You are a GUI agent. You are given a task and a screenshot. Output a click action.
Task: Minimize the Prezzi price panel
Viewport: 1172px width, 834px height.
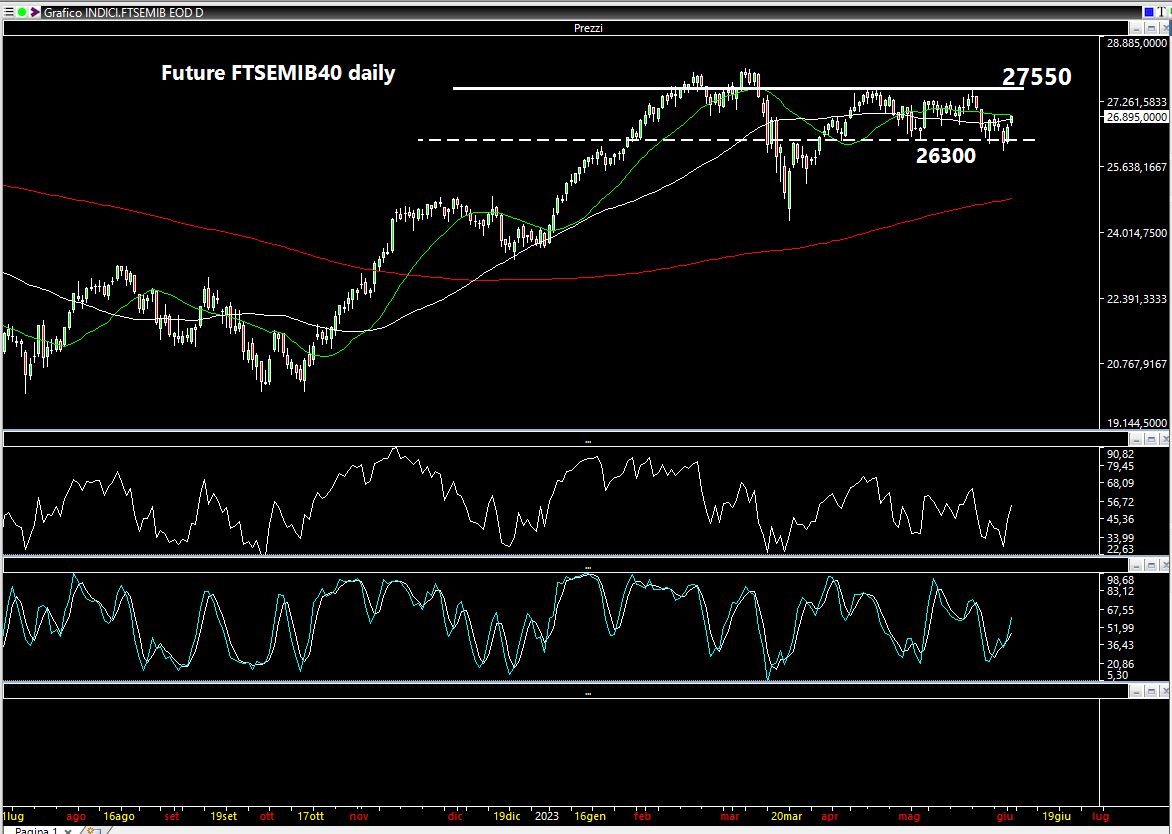click(1136, 28)
